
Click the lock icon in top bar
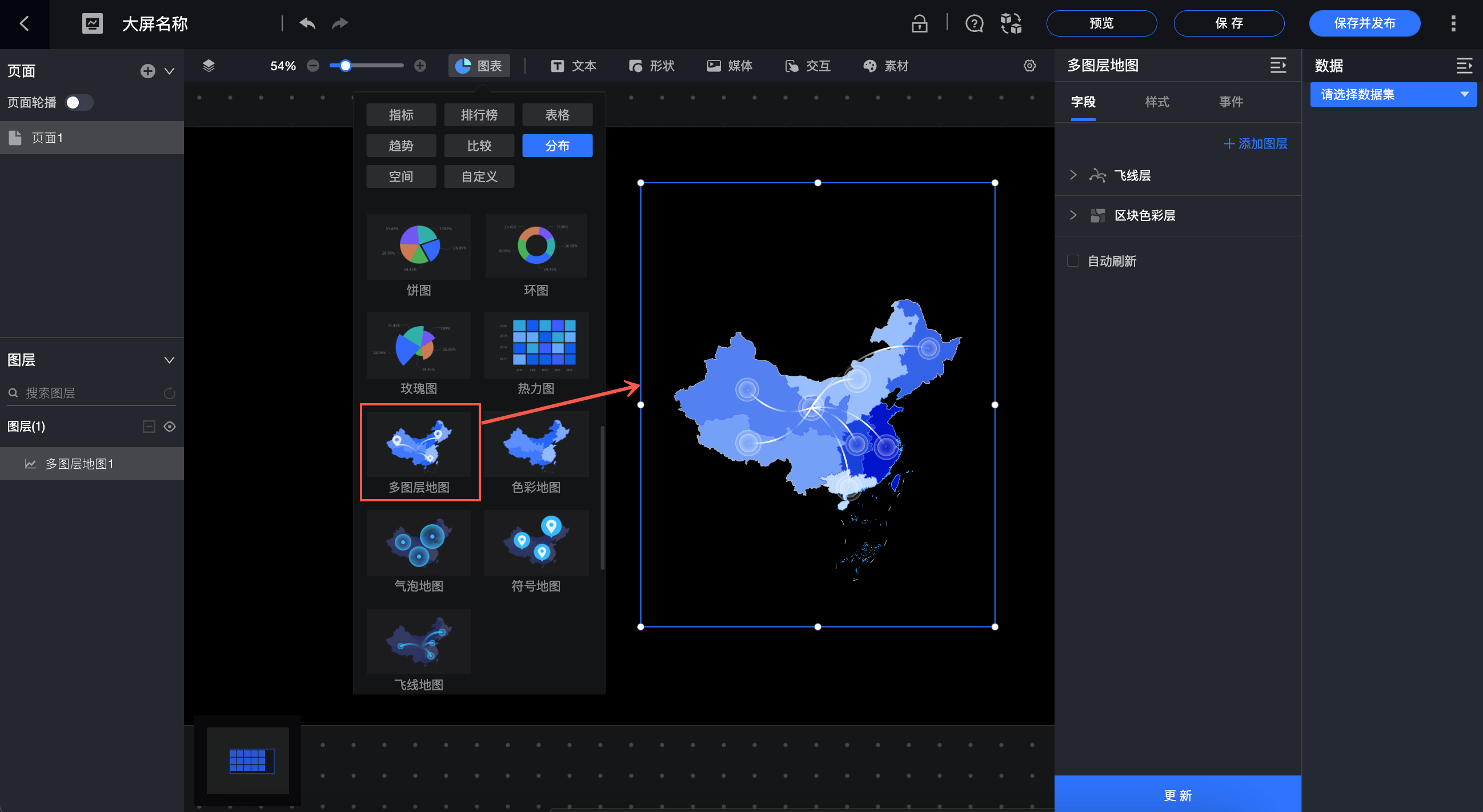coord(919,23)
